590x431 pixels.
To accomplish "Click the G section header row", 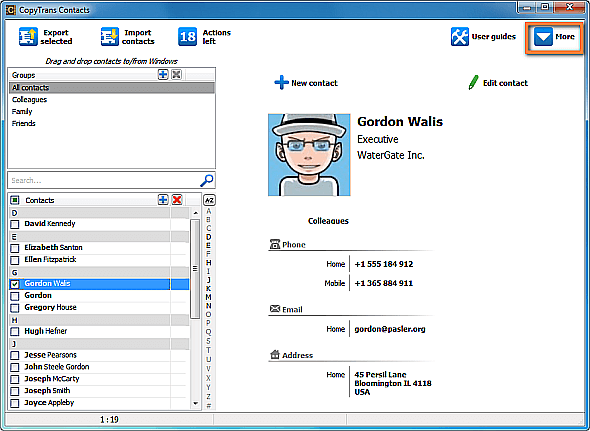I will pos(99,272).
